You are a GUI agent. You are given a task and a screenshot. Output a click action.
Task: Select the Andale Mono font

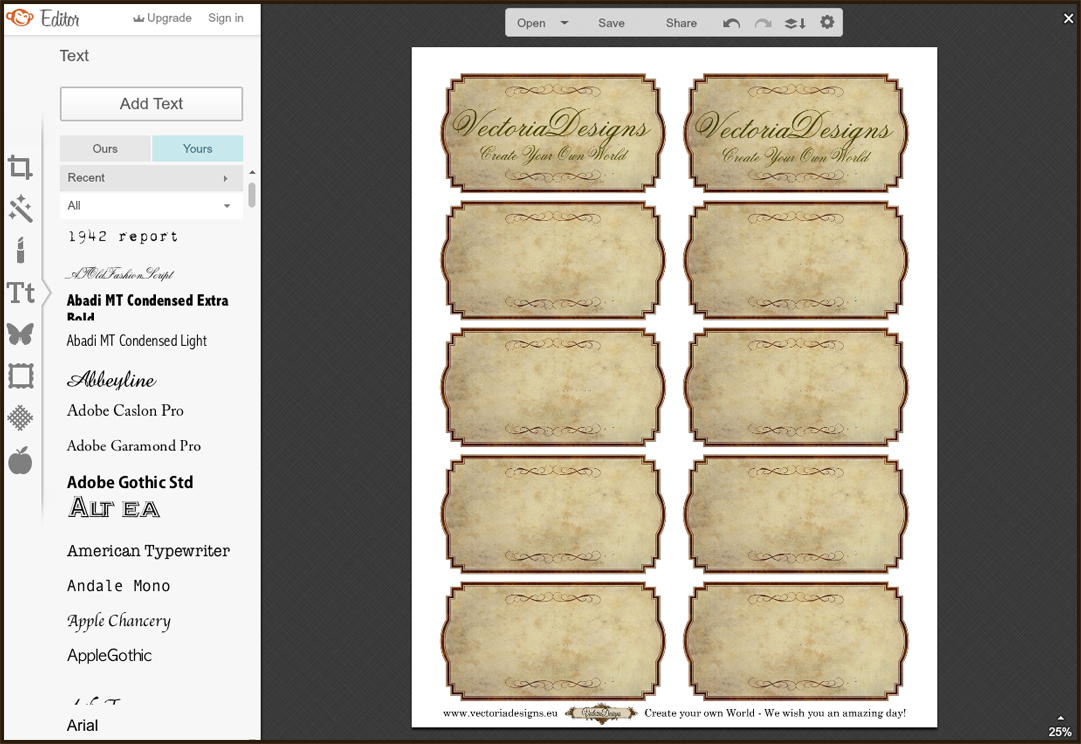(119, 585)
